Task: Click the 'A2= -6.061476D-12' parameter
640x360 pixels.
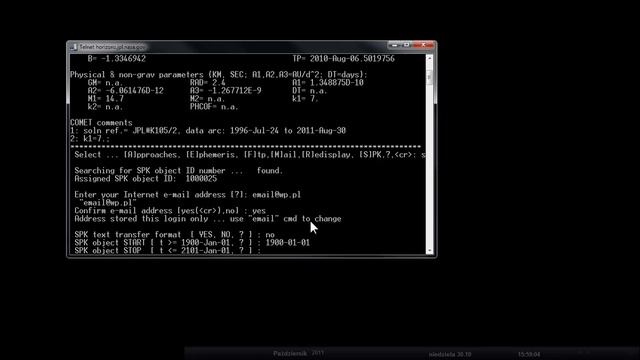Action: tap(125, 91)
